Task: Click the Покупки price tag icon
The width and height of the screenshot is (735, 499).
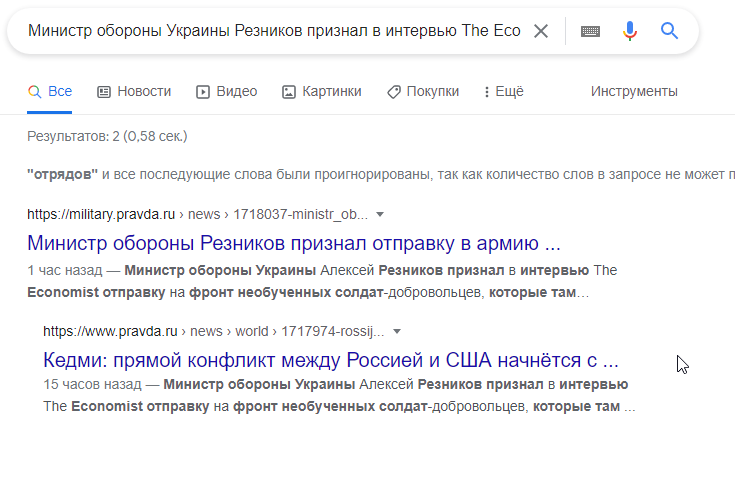Action: pyautogui.click(x=394, y=92)
